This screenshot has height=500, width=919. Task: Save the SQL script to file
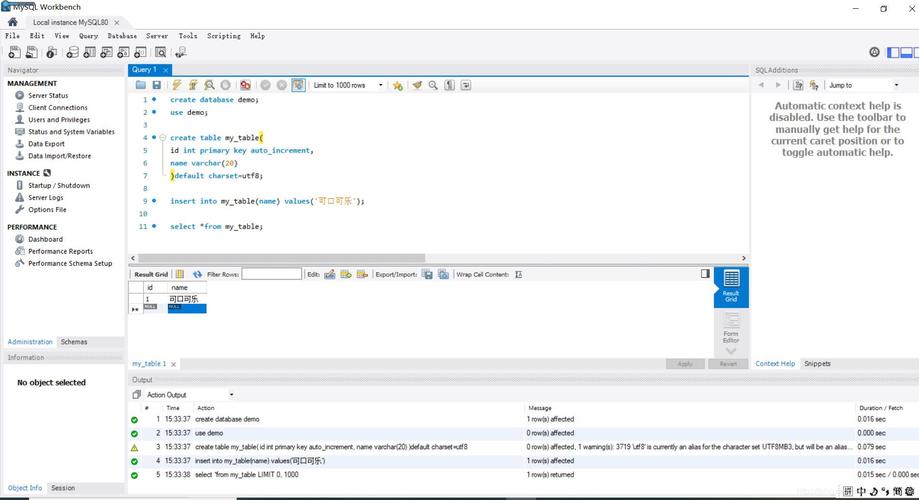pyautogui.click(x=156, y=86)
